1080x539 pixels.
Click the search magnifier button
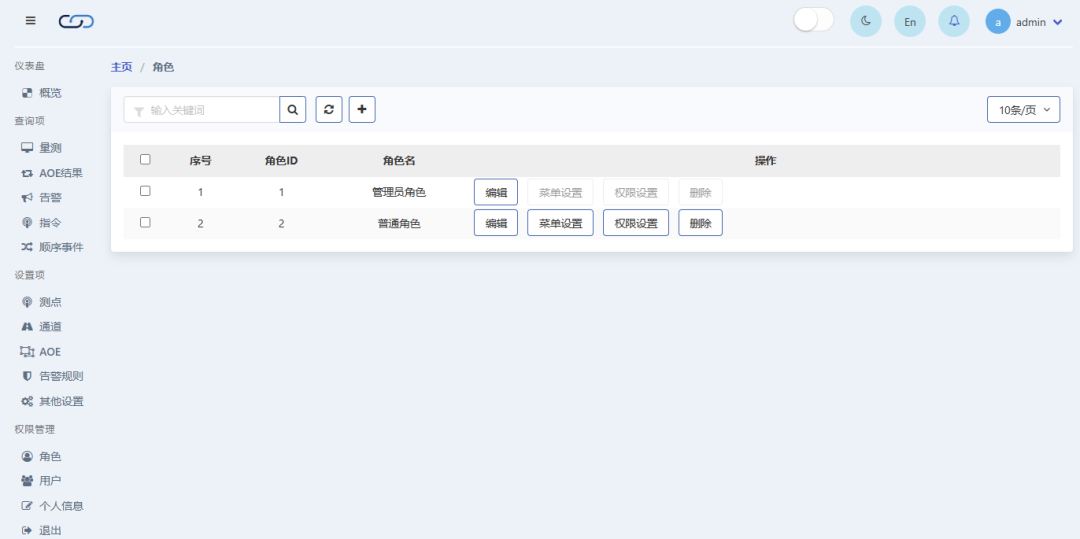[x=293, y=109]
